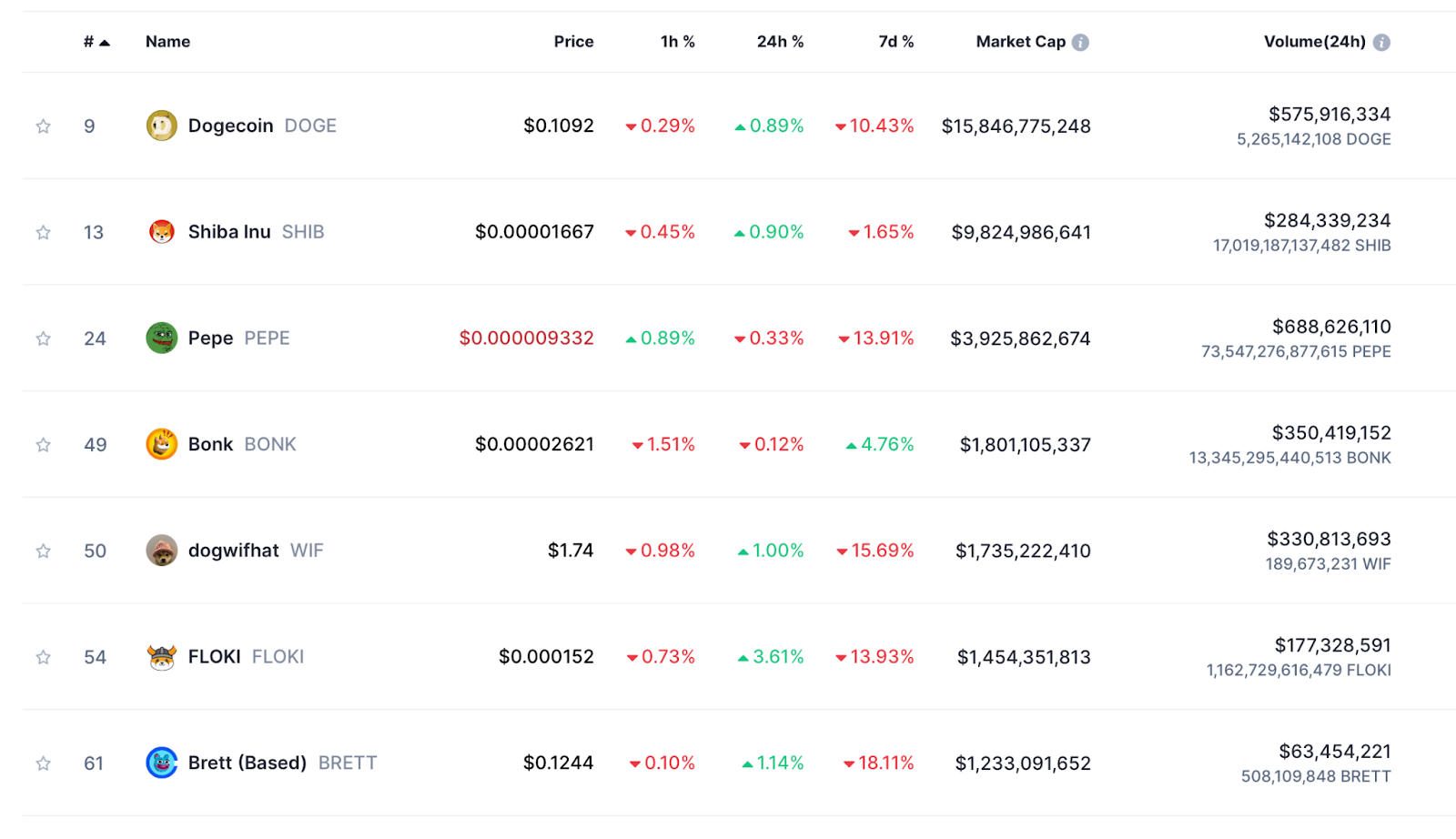The height and width of the screenshot is (839, 1456).
Task: Click FLOKI price $0.000152
Action: click(x=546, y=656)
